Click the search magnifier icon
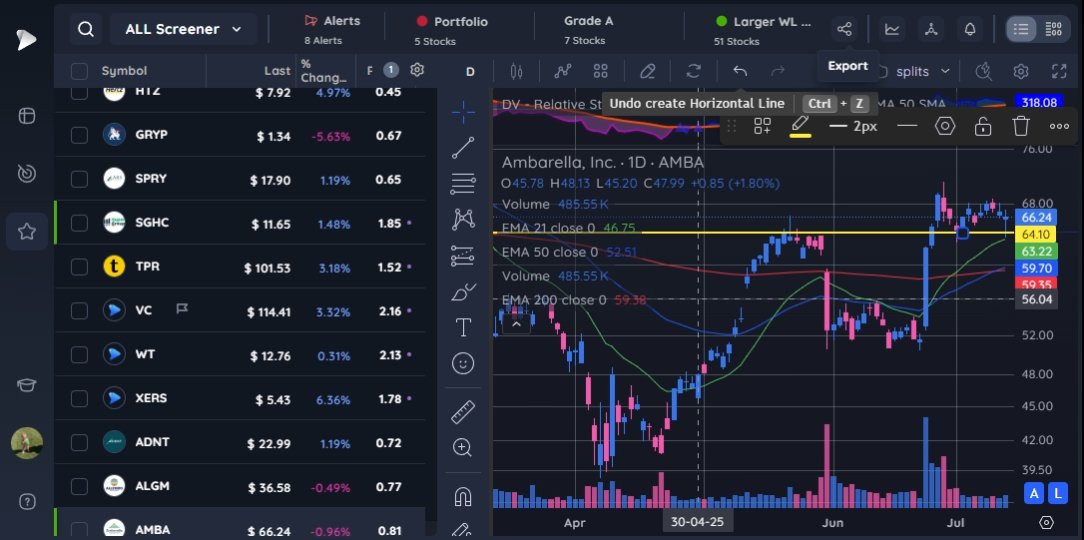Screen dimensions: 1084x540 click(86, 29)
